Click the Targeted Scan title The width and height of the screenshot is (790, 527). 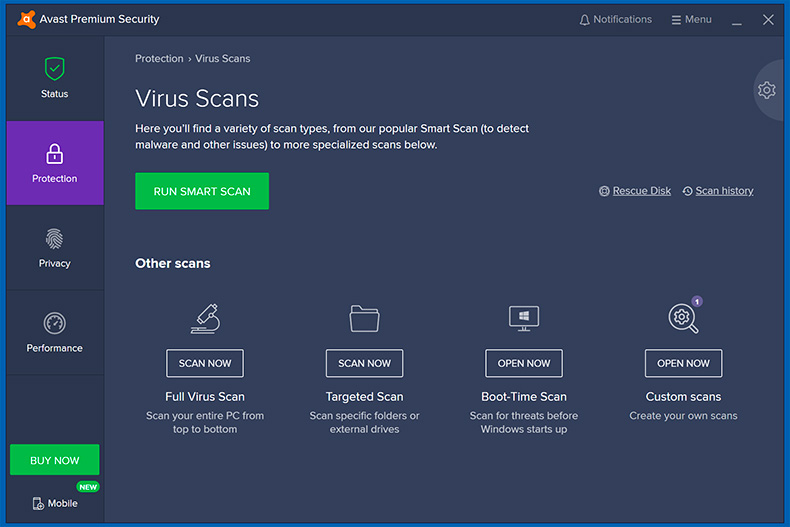364,397
